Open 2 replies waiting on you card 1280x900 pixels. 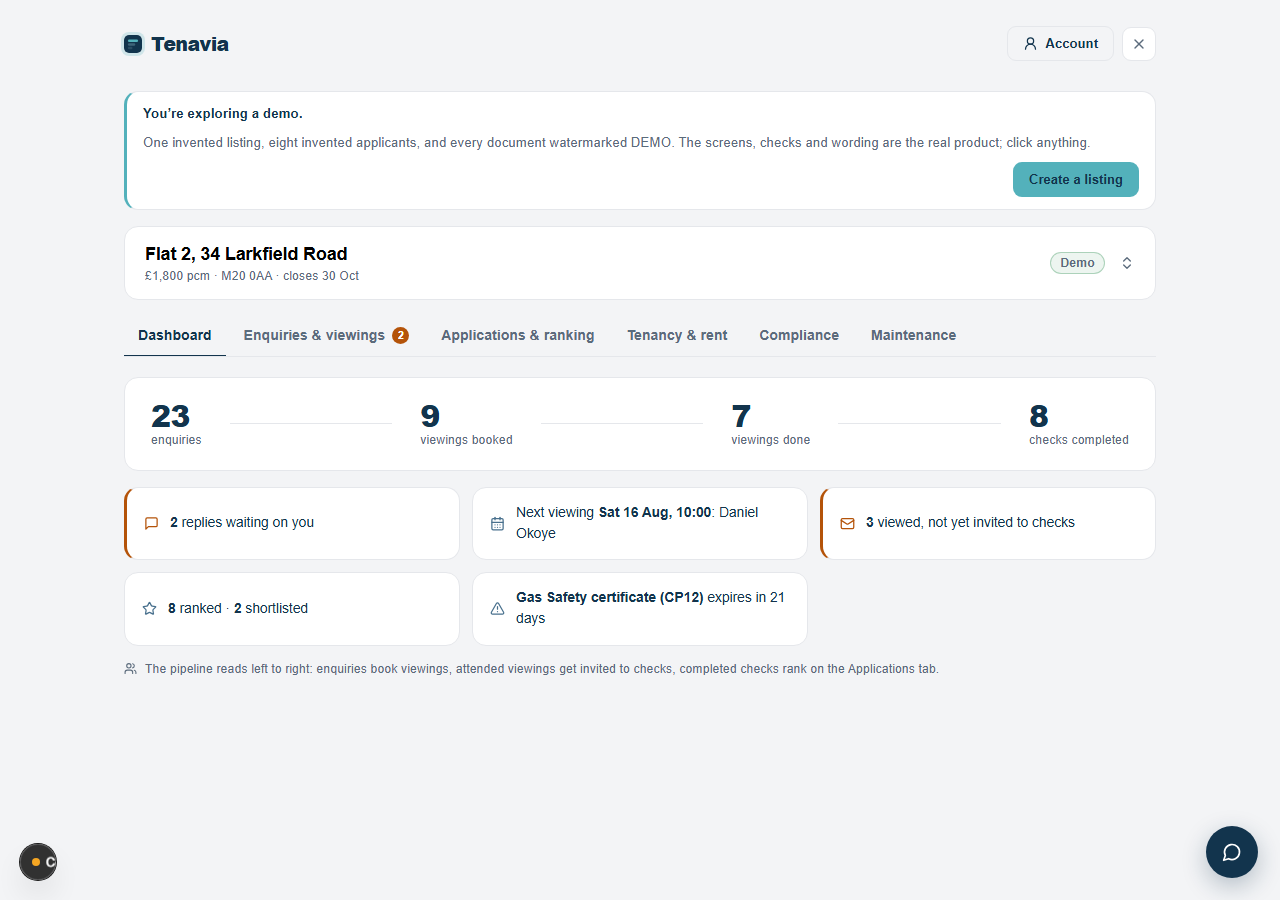[292, 523]
